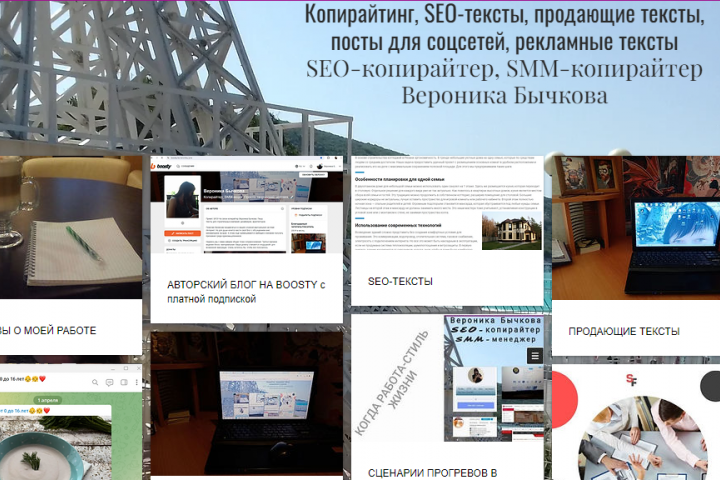Open the Telegram soup post screenshot

pos(71,423)
